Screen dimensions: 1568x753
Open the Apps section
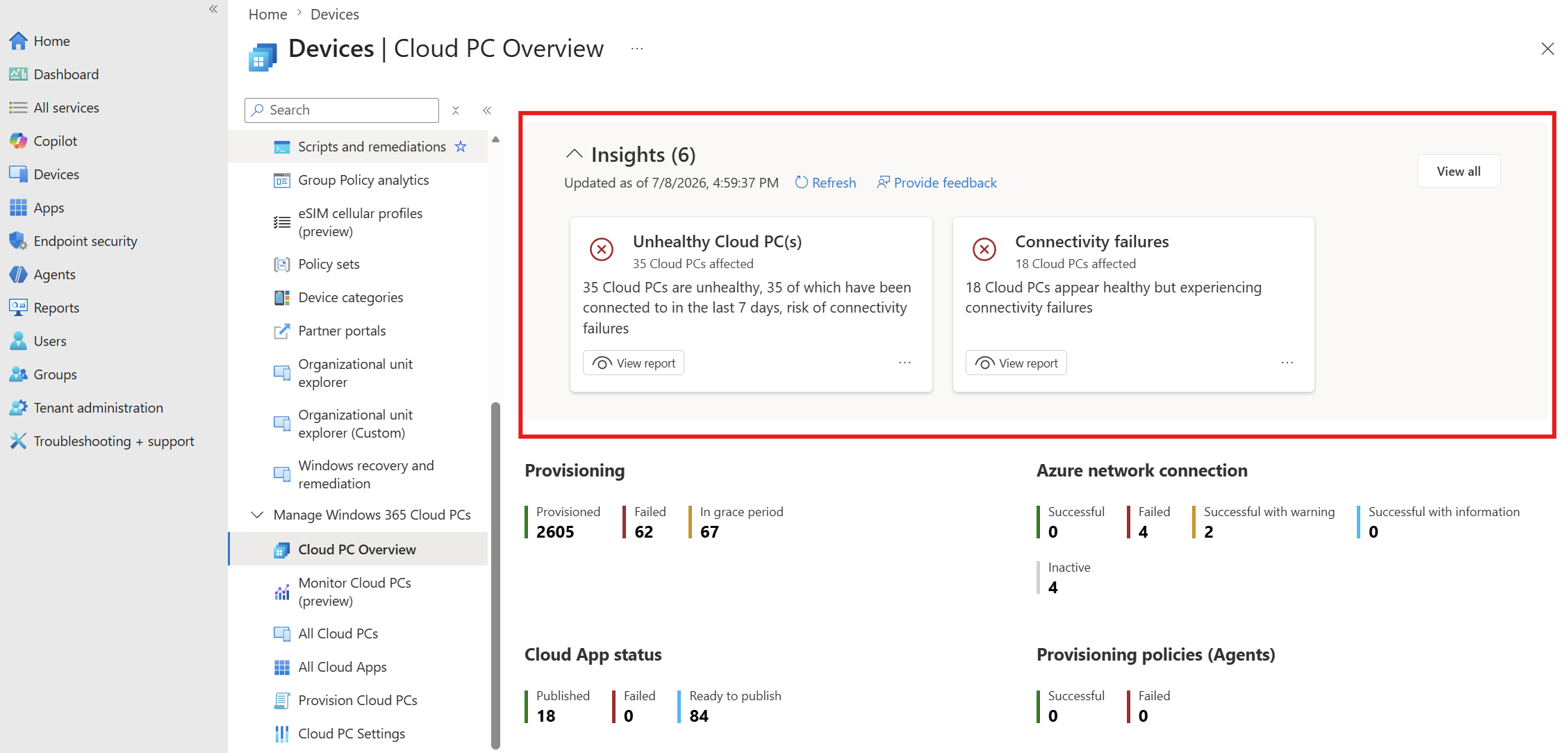[x=37, y=208]
